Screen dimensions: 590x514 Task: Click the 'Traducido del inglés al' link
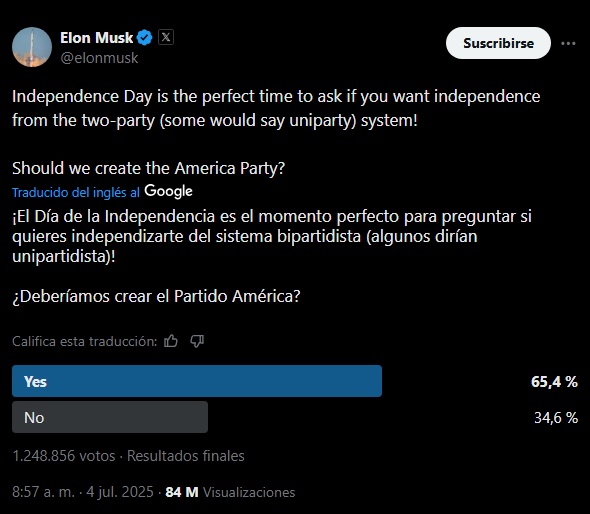(x=76, y=192)
